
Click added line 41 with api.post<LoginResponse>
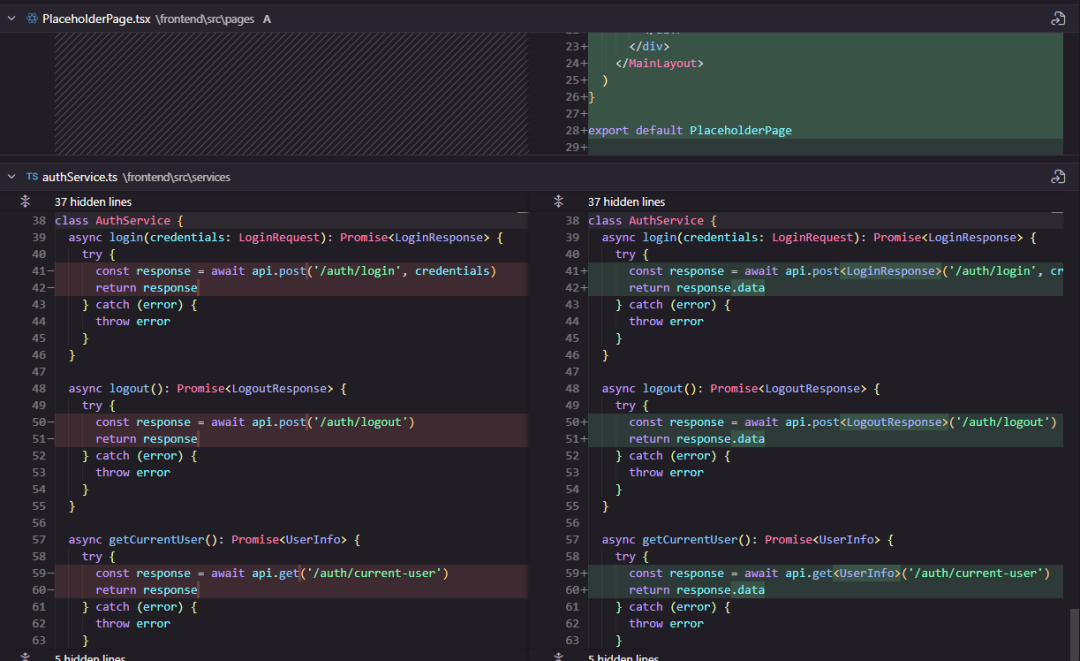(825, 271)
